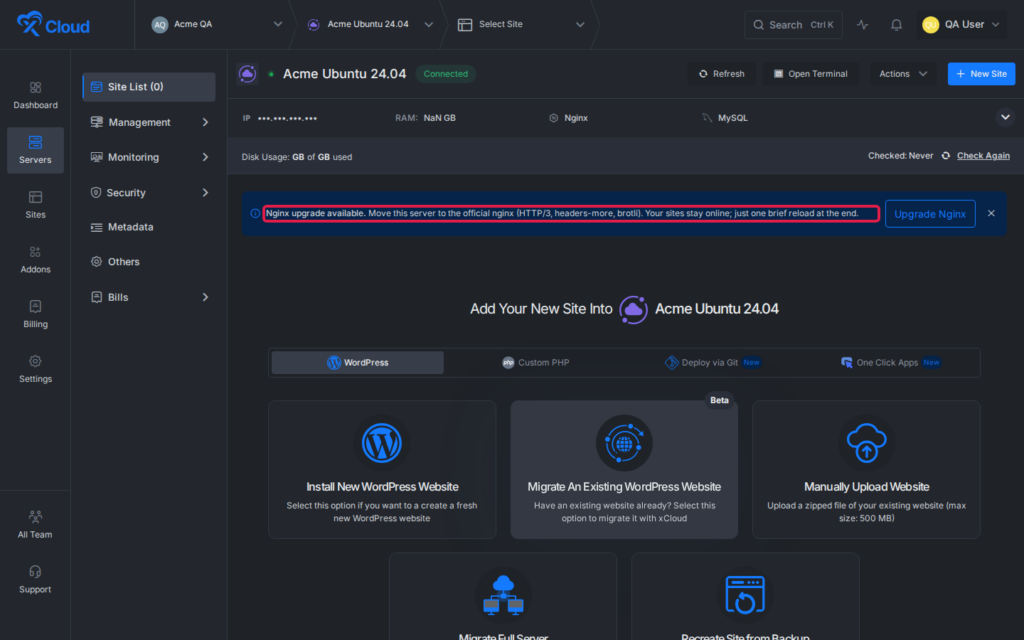1024x640 pixels.
Task: Click the activity pulse icon in header
Action: click(x=863, y=25)
